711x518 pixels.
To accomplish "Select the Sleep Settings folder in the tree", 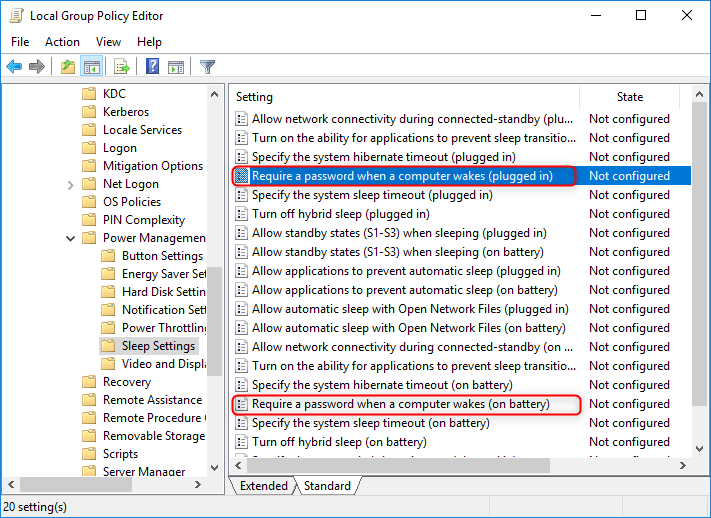I will coord(158,346).
